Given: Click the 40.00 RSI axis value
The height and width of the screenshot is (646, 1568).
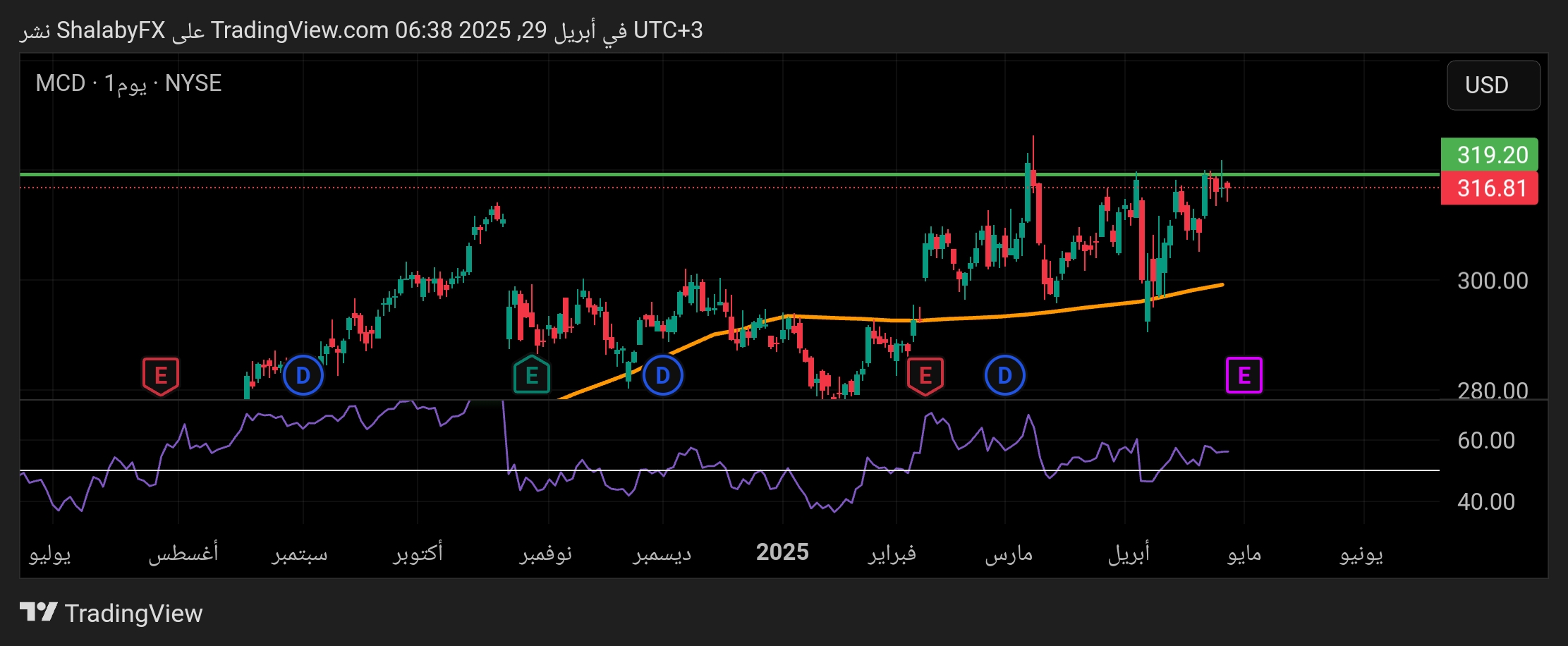Looking at the screenshot, I should (x=1486, y=501).
